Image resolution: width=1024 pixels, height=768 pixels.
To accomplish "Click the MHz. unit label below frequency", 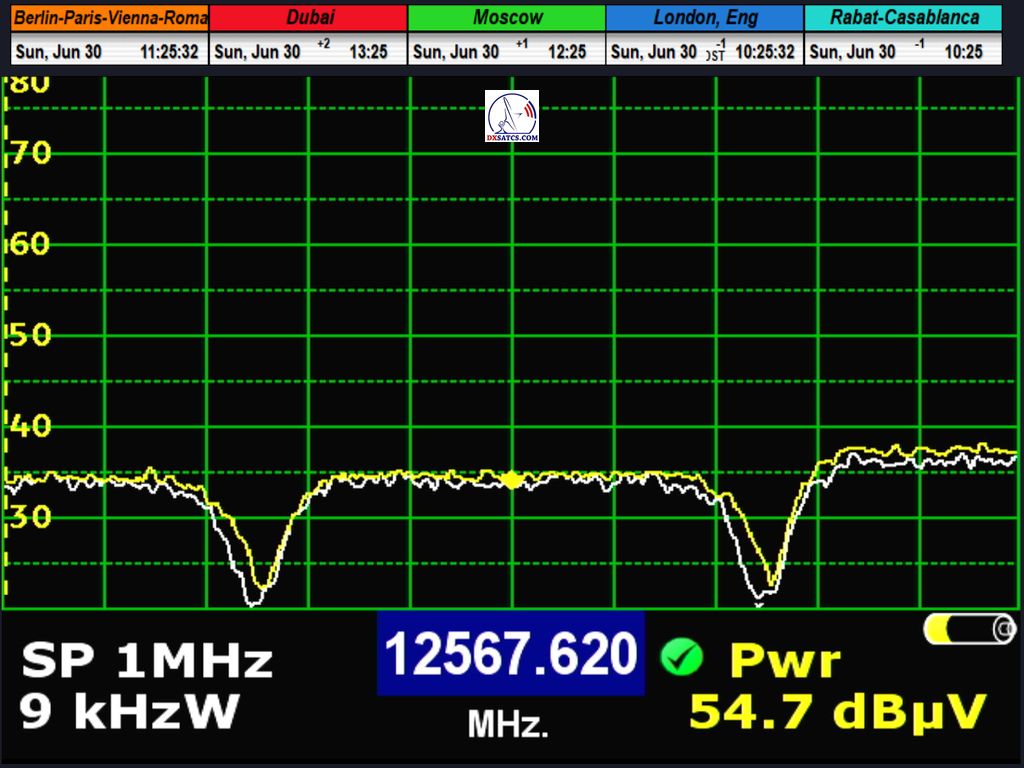I will click(x=508, y=724).
